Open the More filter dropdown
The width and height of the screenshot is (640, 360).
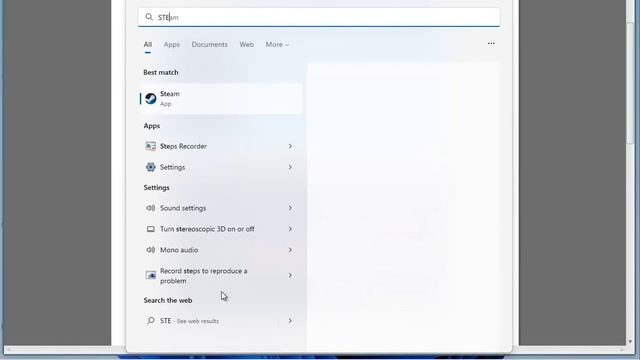coord(277,44)
